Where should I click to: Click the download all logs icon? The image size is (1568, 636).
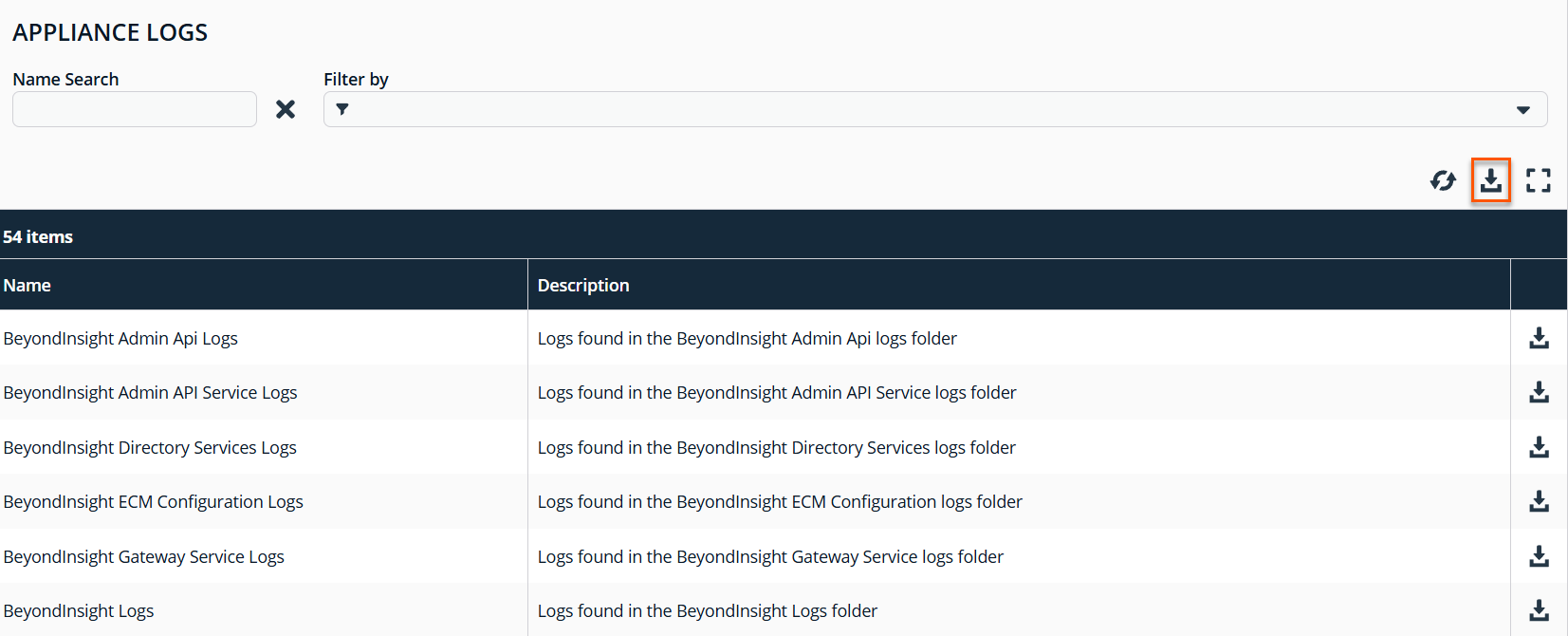1491,180
